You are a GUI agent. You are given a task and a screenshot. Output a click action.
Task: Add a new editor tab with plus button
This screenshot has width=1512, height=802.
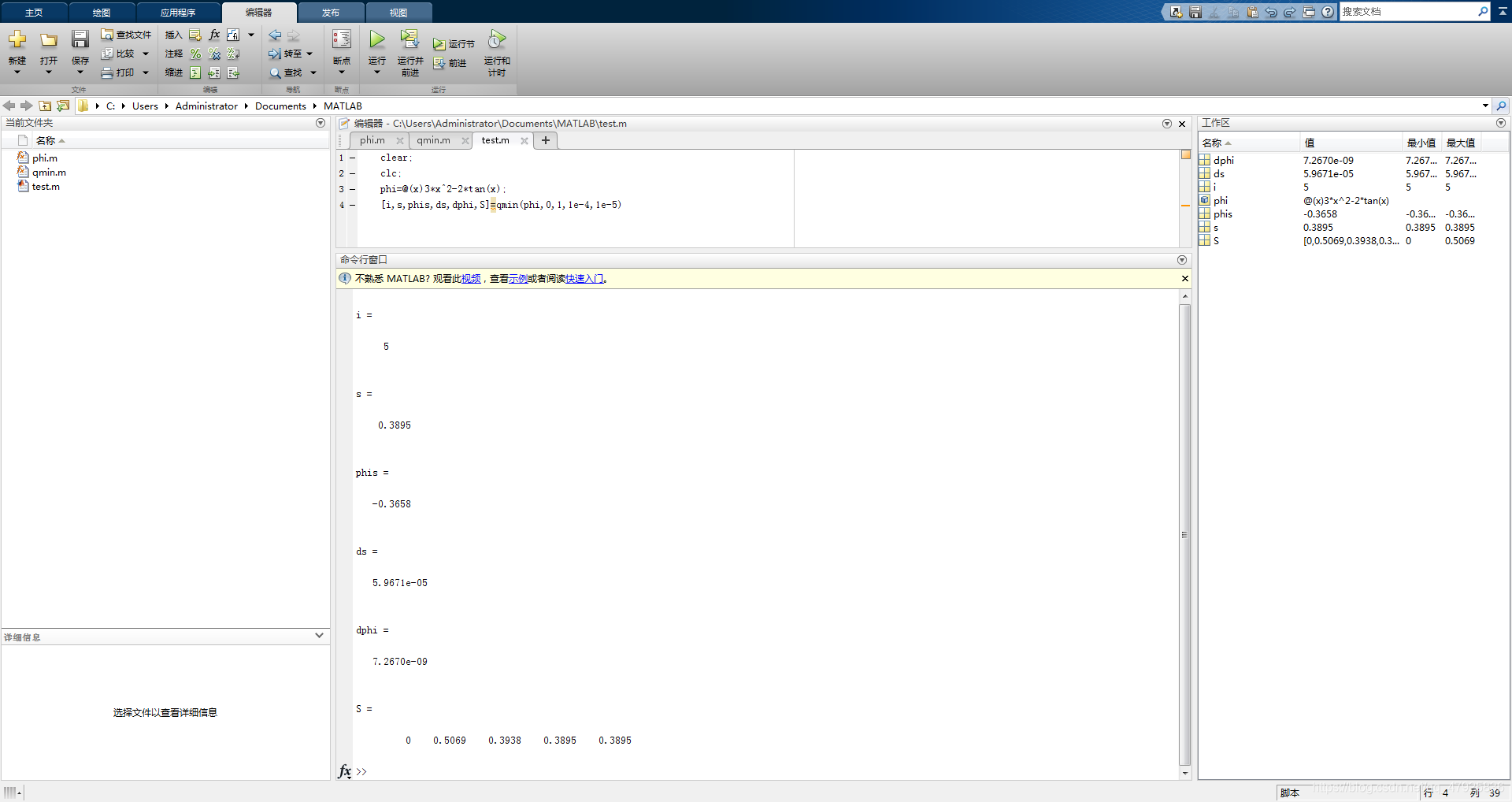(546, 140)
